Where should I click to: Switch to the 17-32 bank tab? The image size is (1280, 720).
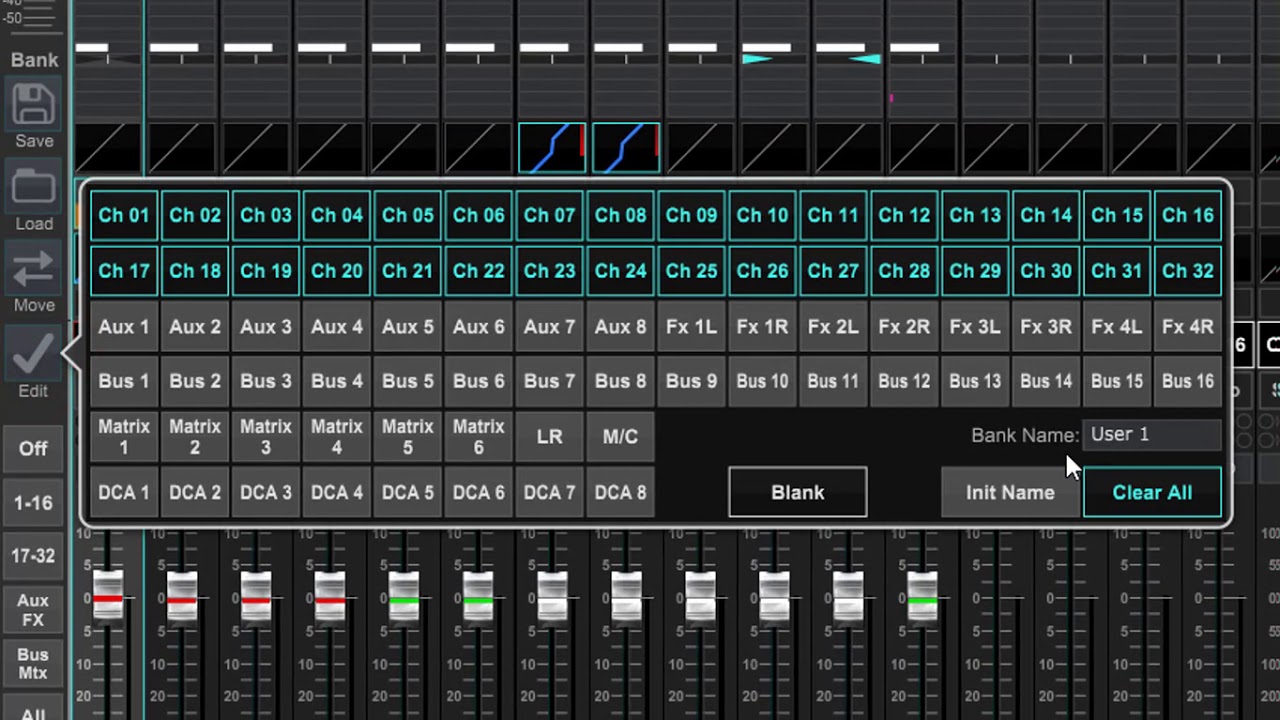(33, 556)
